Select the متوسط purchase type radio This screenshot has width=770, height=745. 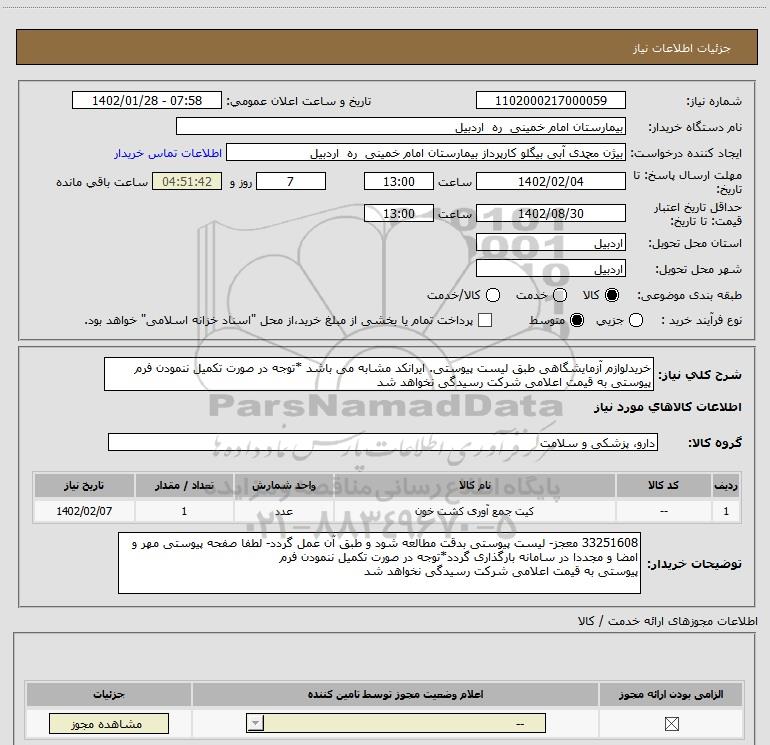tap(577, 320)
